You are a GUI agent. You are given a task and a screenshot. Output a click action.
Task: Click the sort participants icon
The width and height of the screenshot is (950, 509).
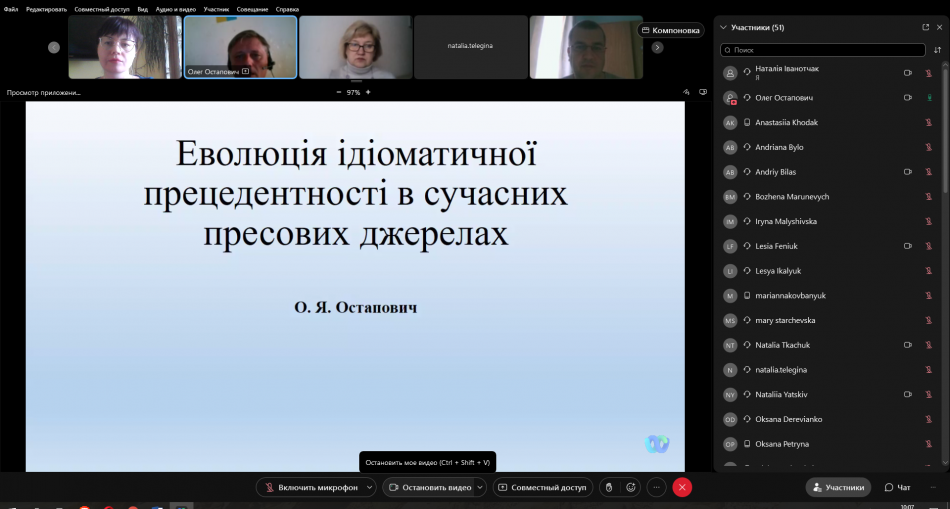(937, 49)
